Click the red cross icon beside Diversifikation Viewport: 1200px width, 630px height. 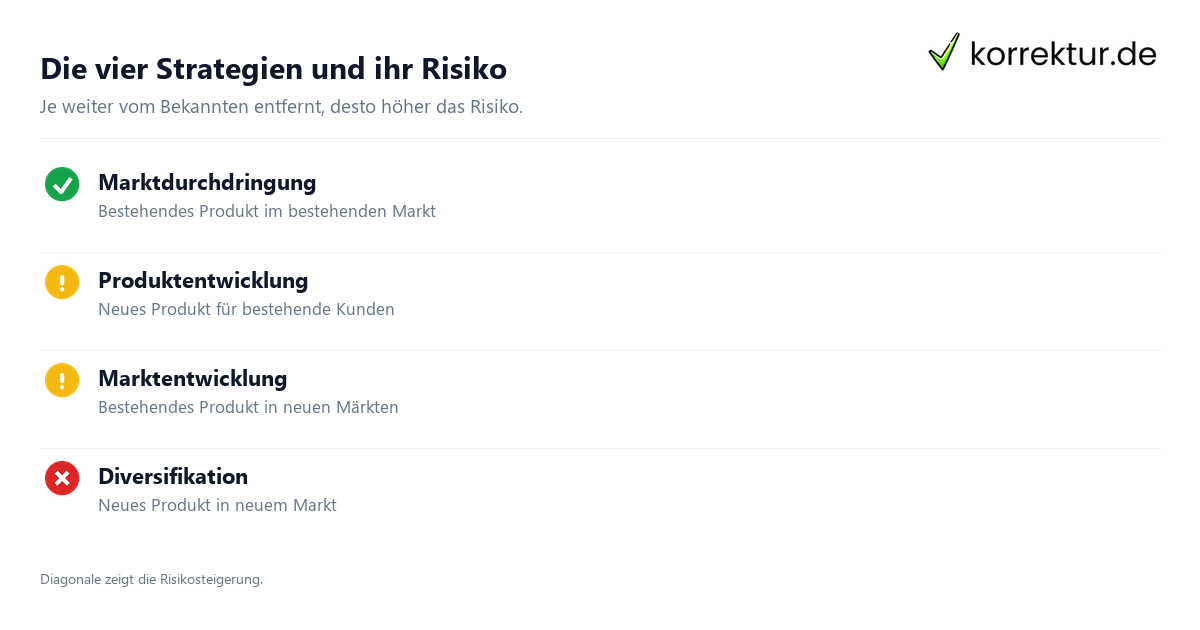point(62,478)
